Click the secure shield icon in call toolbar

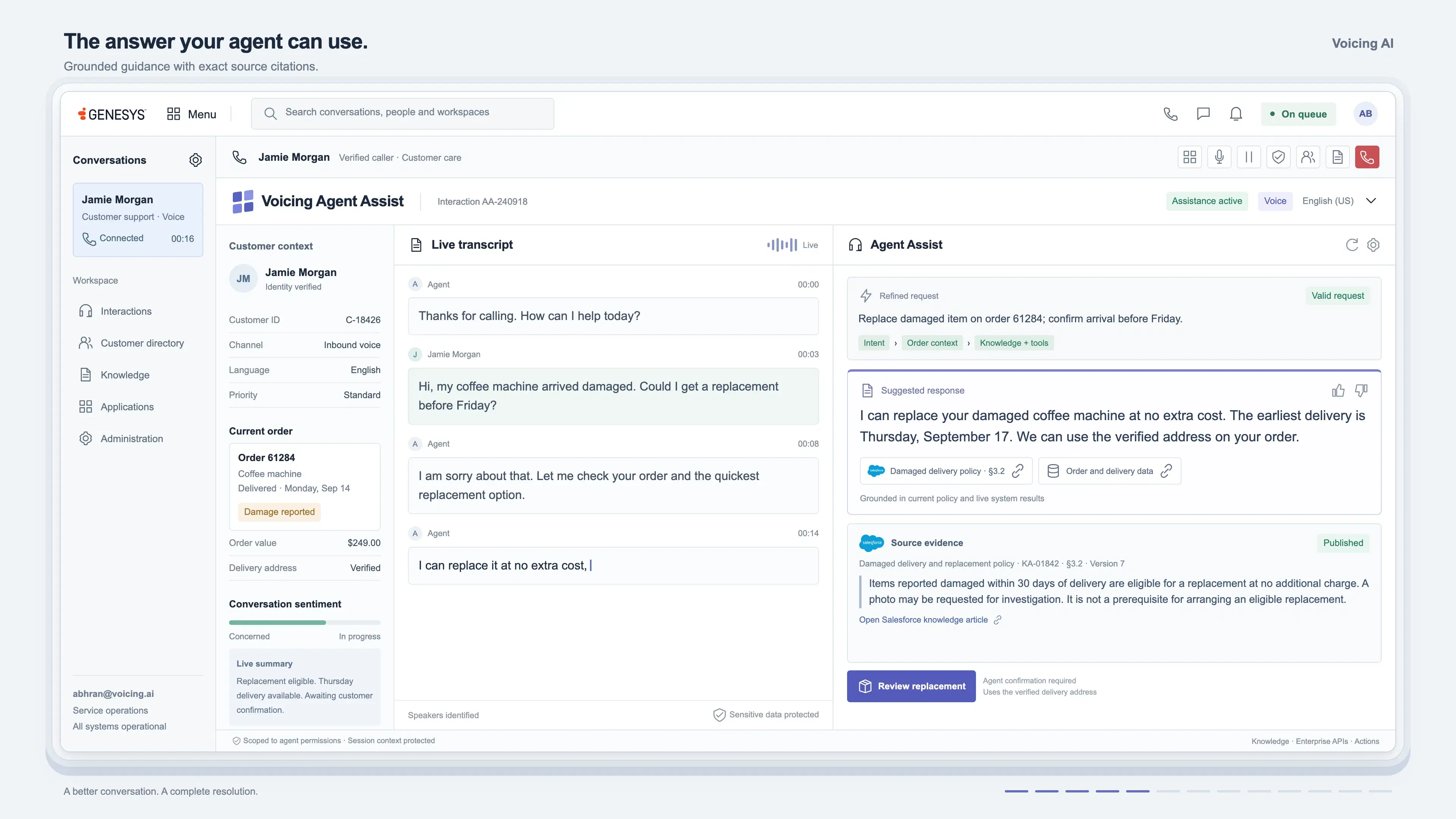tap(1279, 157)
